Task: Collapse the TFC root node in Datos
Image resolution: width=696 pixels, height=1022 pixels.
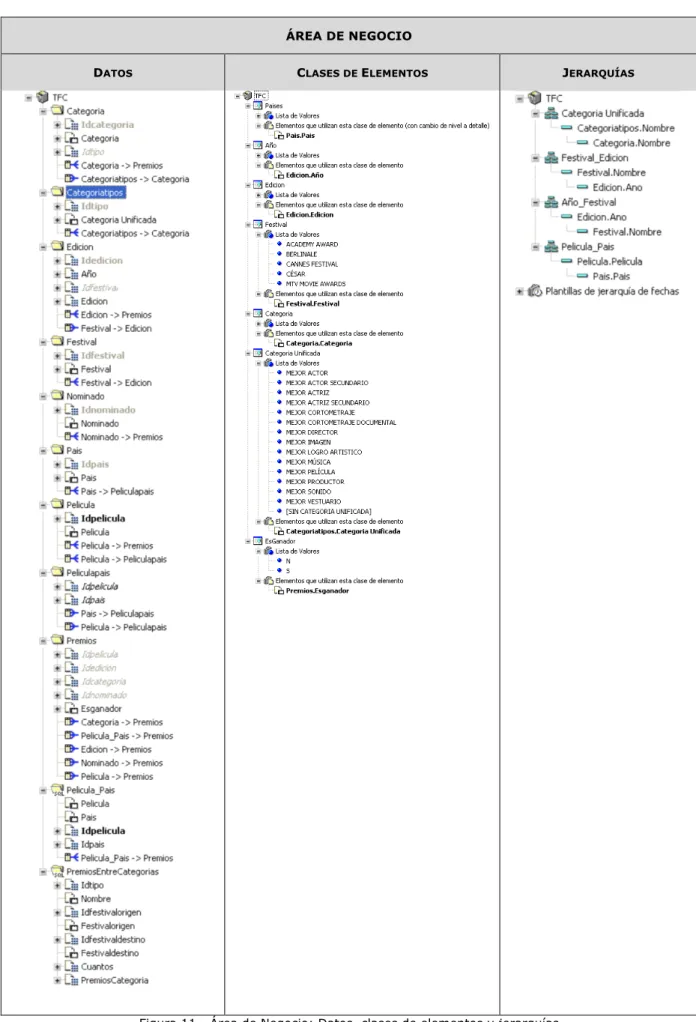Action: [29, 98]
